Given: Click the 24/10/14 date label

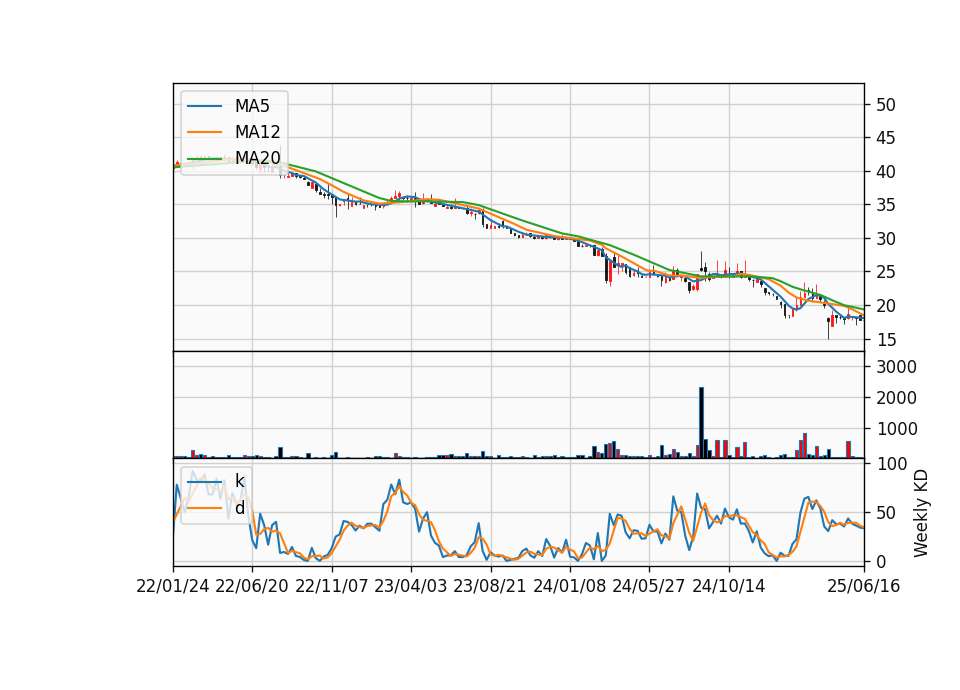Looking at the screenshot, I should (x=729, y=586).
